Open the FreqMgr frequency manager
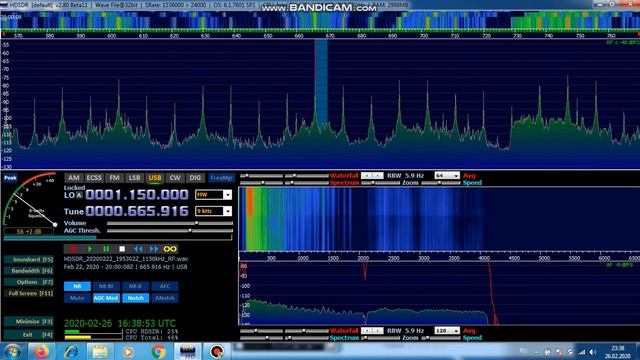The image size is (640, 360). [x=221, y=178]
